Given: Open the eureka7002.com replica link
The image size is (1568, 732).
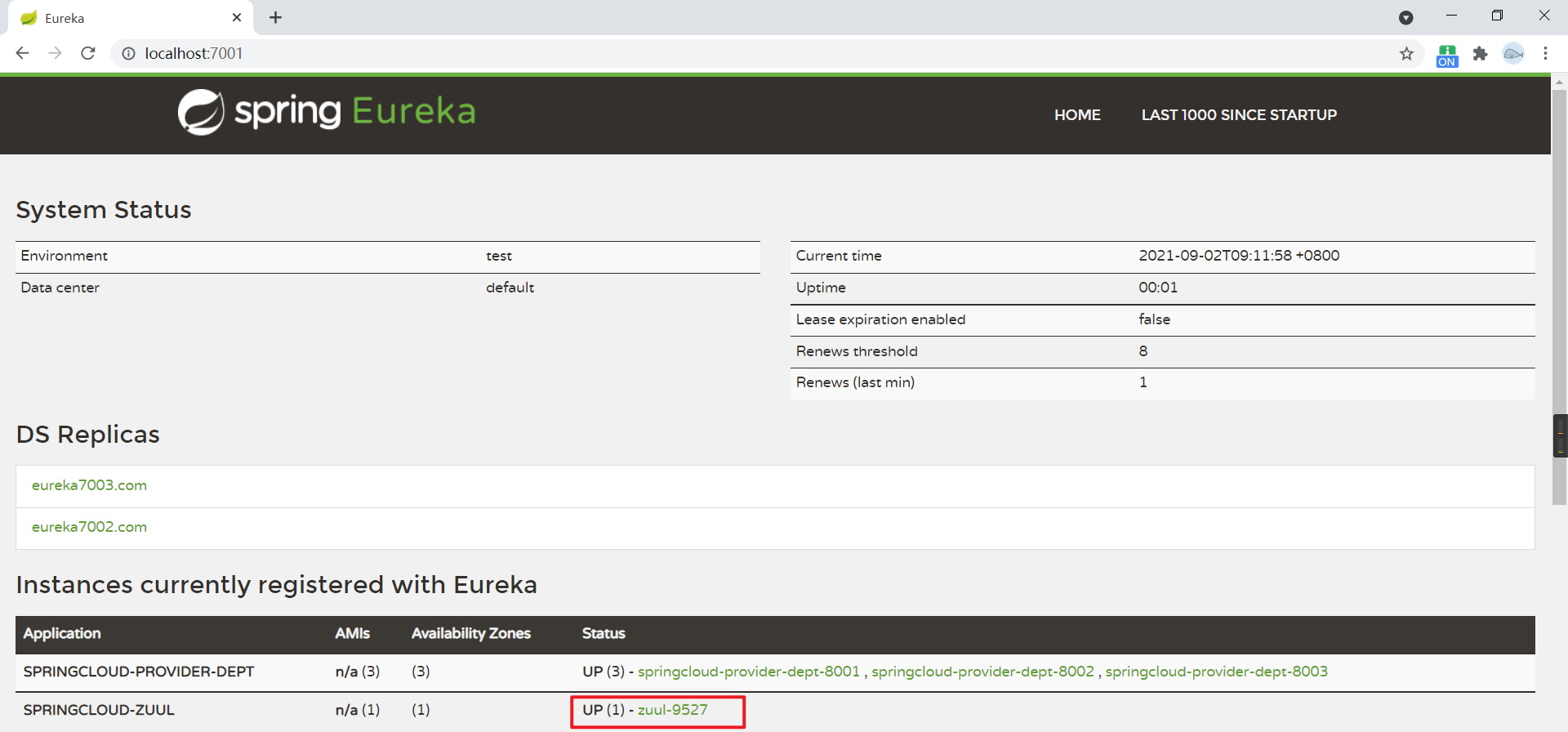Looking at the screenshot, I should pos(89,527).
